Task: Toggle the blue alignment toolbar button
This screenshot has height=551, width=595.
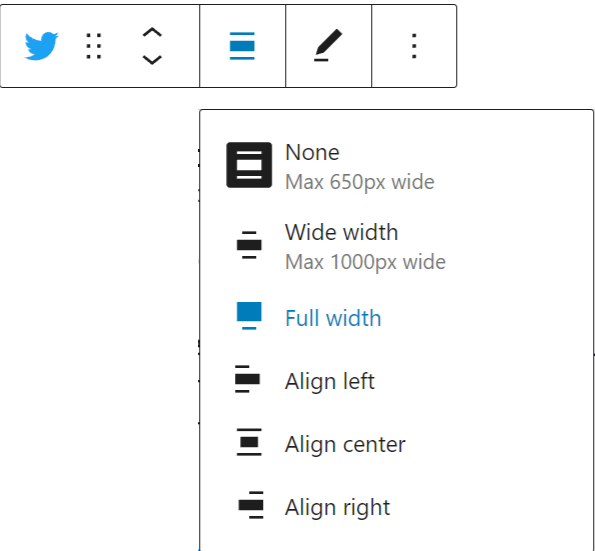Action: [x=242, y=46]
